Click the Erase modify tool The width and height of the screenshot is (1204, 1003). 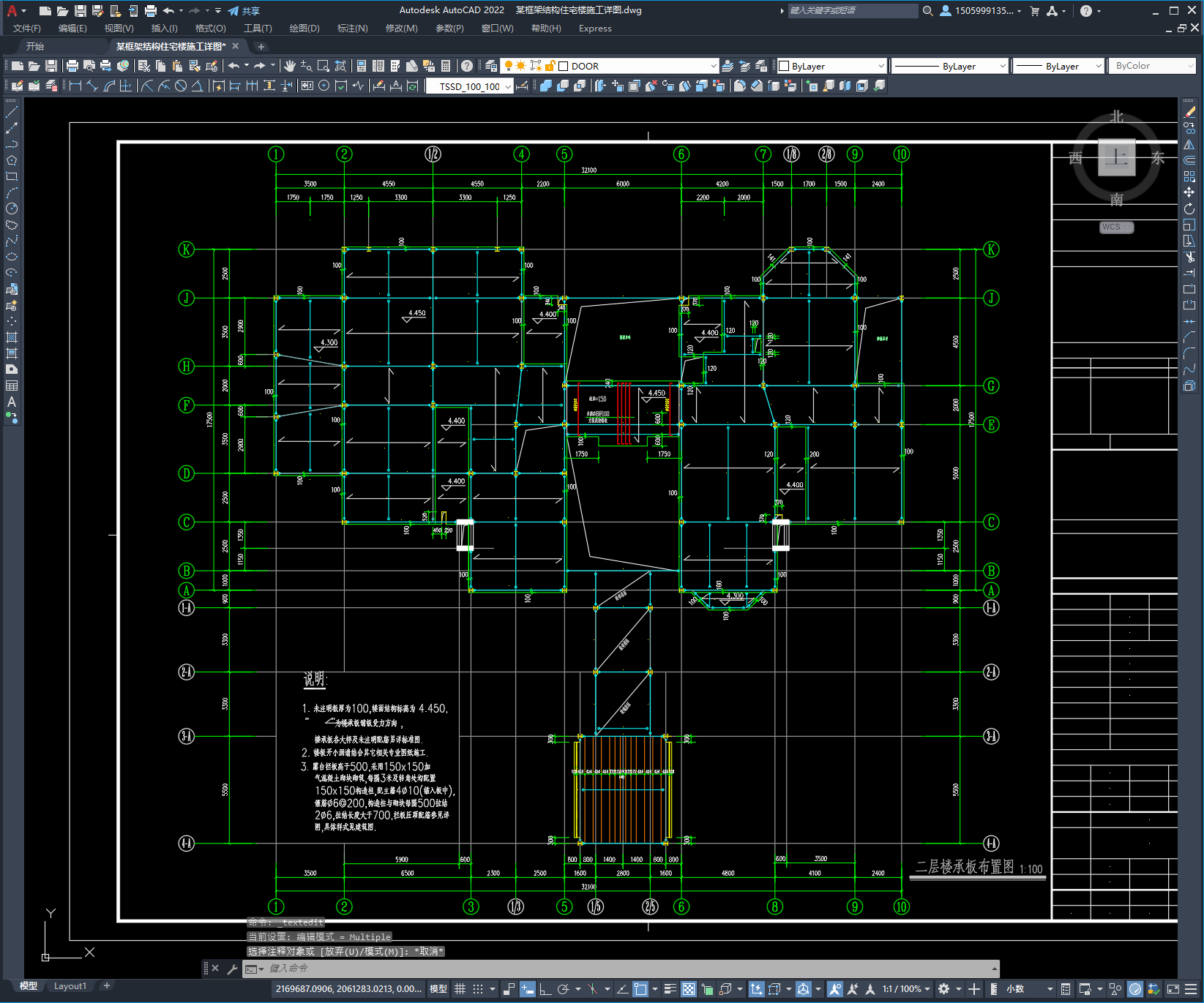1189,112
